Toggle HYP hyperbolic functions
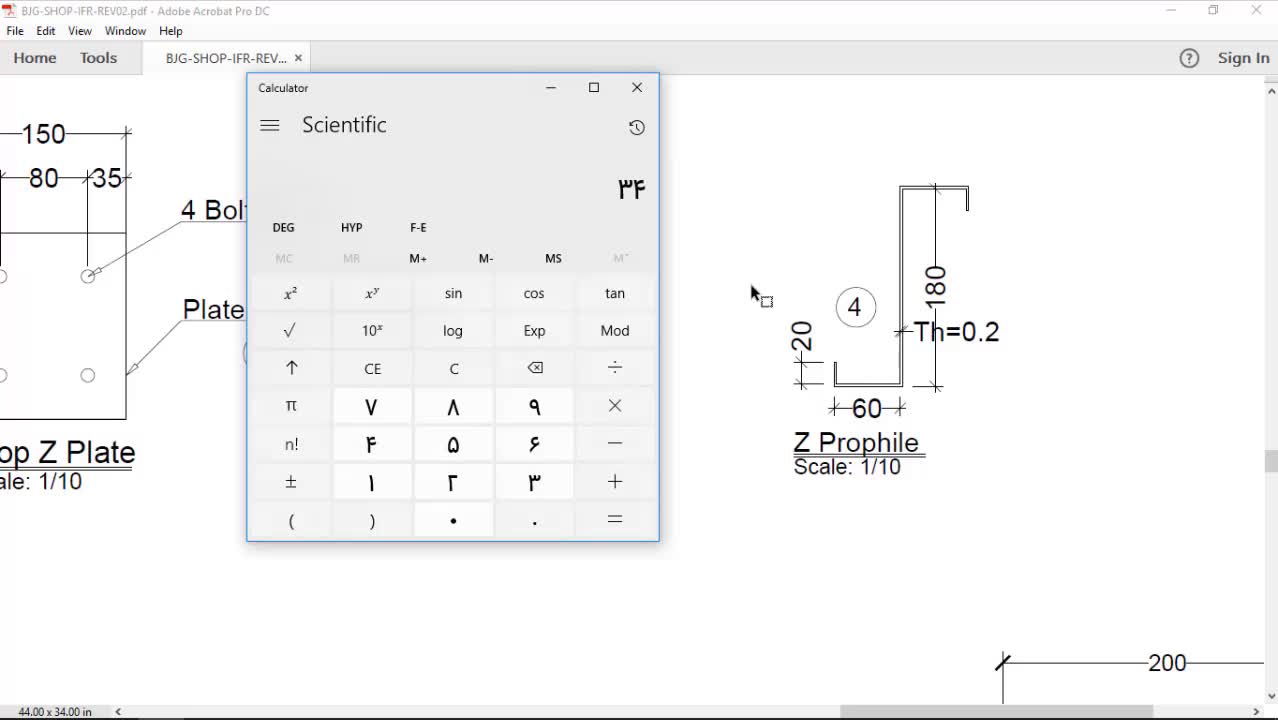The width and height of the screenshot is (1278, 720). [x=351, y=228]
